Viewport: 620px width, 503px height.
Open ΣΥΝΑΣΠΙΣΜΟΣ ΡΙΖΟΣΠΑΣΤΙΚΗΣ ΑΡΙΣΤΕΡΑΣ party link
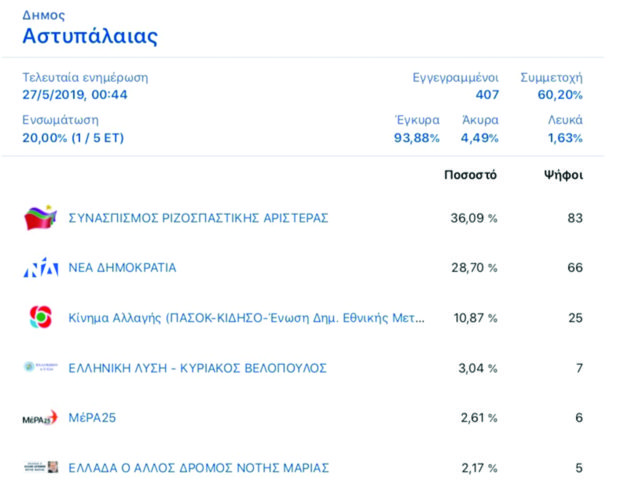198,217
